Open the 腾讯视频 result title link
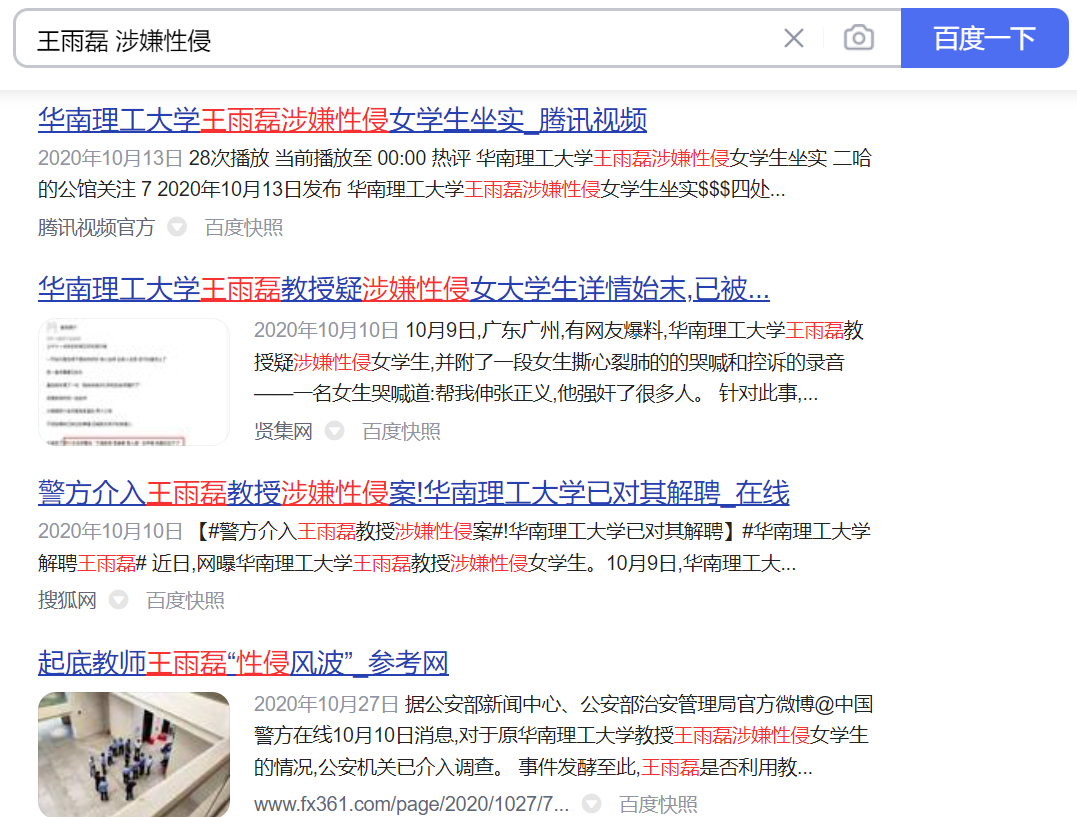This screenshot has height=817, width=1077. [342, 120]
